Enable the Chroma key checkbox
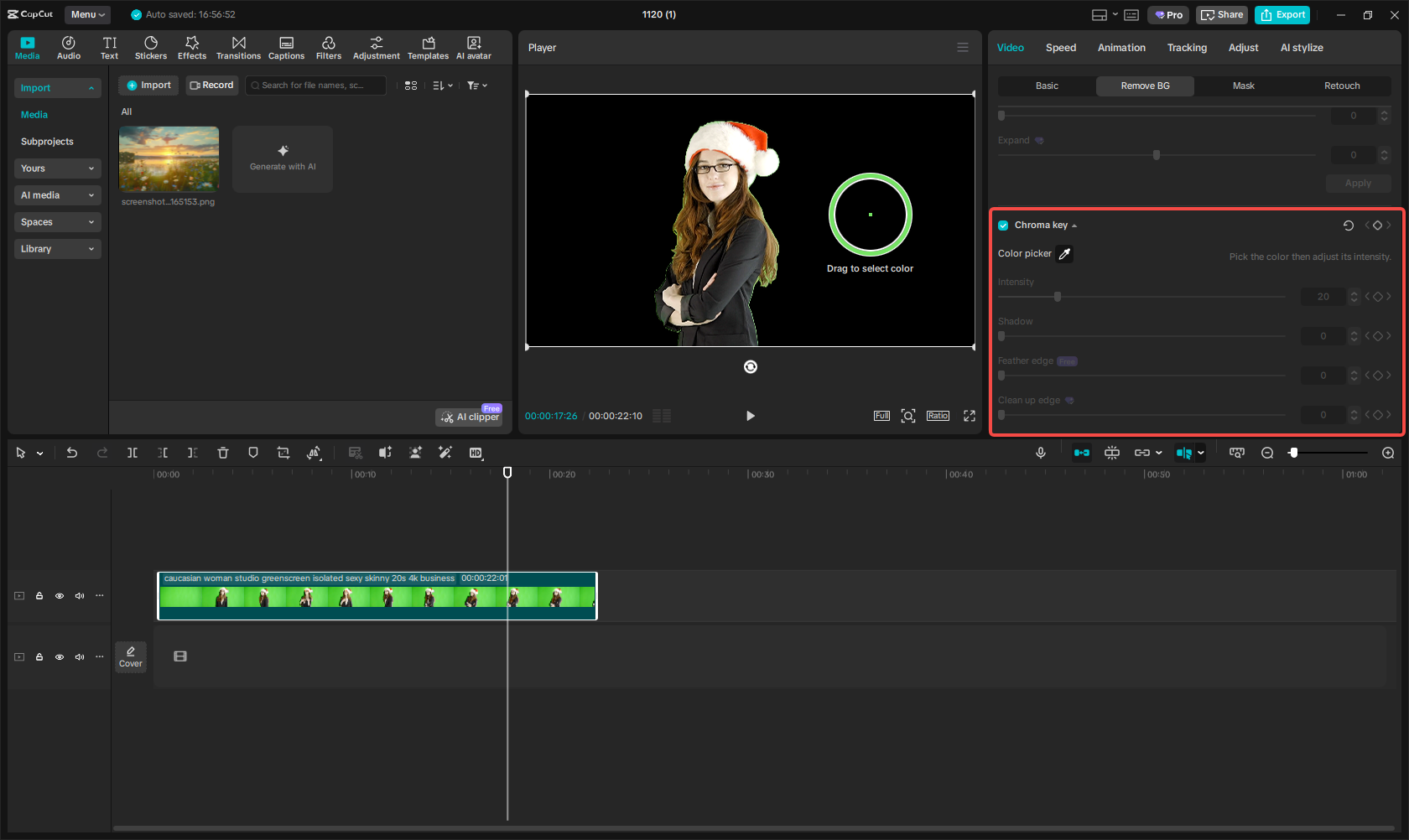Screen dimensions: 1409x840 tap(1002, 225)
